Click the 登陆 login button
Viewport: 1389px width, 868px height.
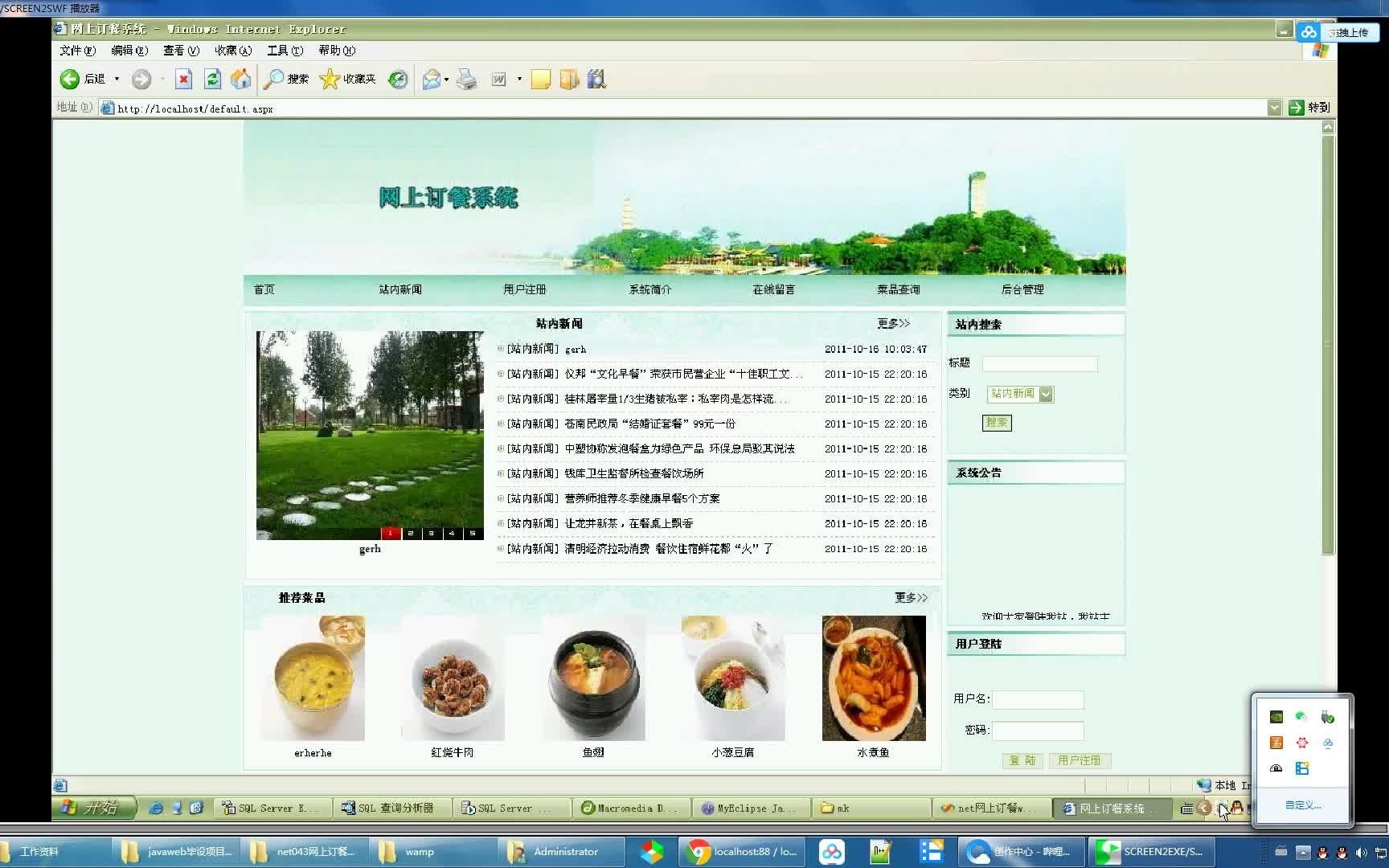pyautogui.click(x=1022, y=760)
